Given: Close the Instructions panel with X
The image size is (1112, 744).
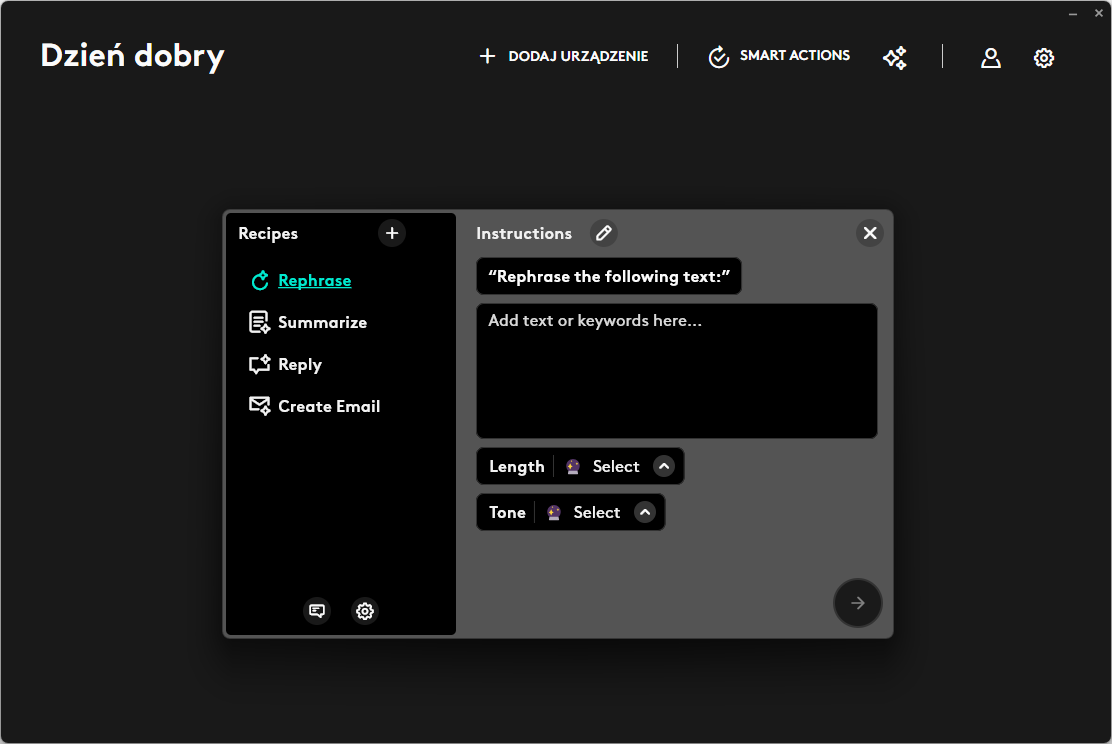Looking at the screenshot, I should pyautogui.click(x=869, y=233).
